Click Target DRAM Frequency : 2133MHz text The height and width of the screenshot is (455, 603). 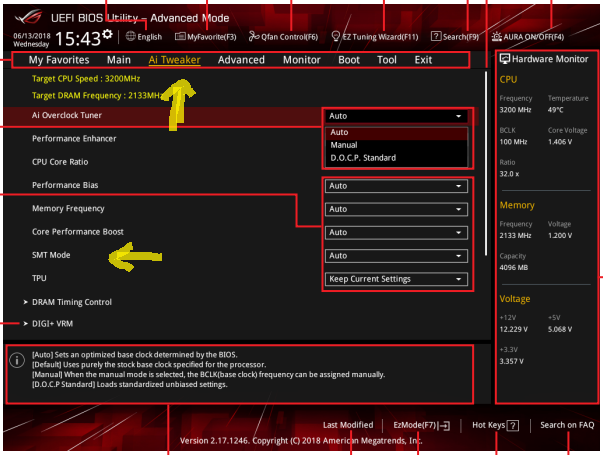(97, 95)
